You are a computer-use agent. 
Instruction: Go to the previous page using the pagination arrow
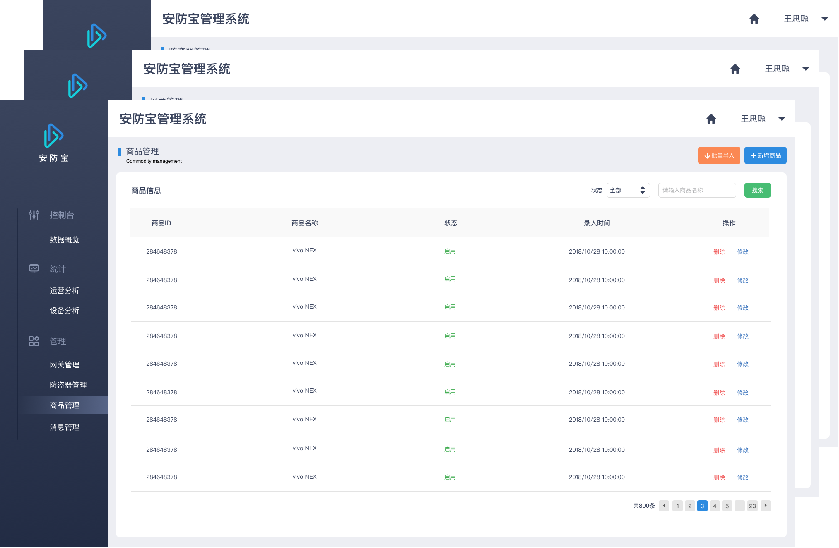pyautogui.click(x=664, y=506)
